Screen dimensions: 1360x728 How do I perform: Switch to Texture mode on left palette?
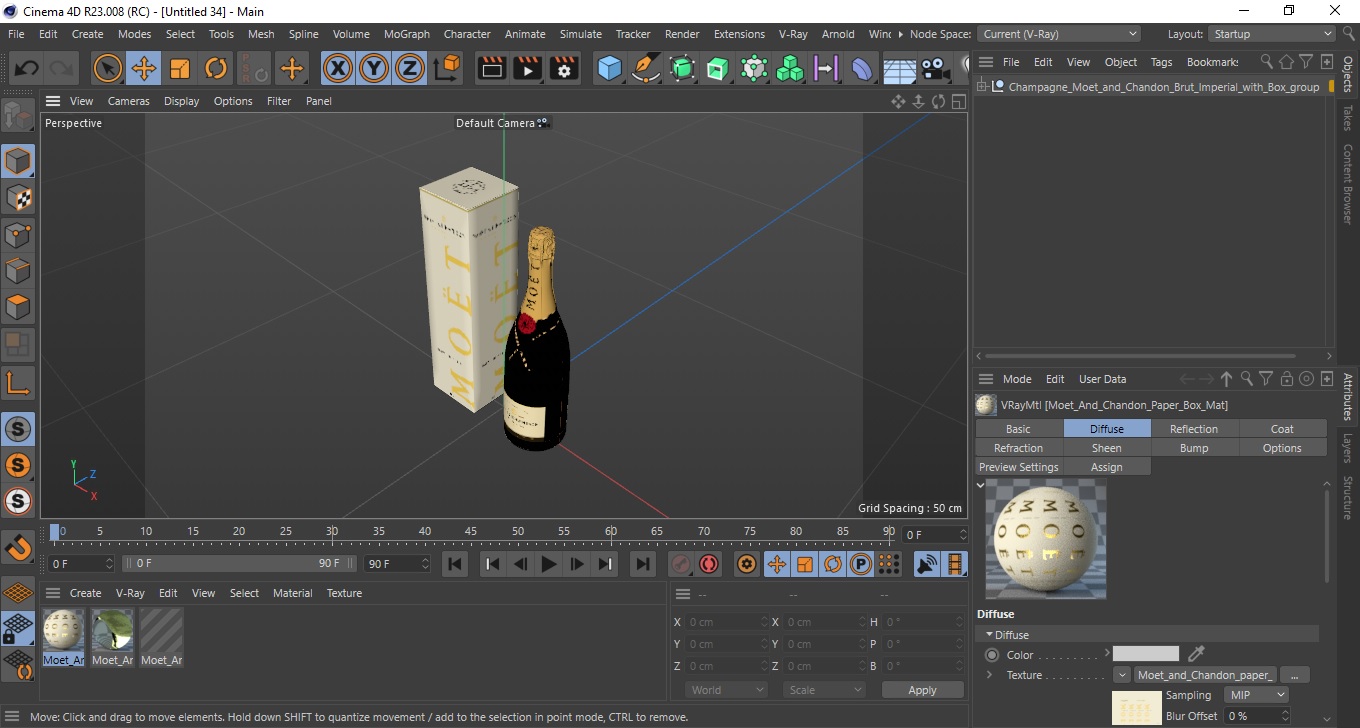[18, 198]
